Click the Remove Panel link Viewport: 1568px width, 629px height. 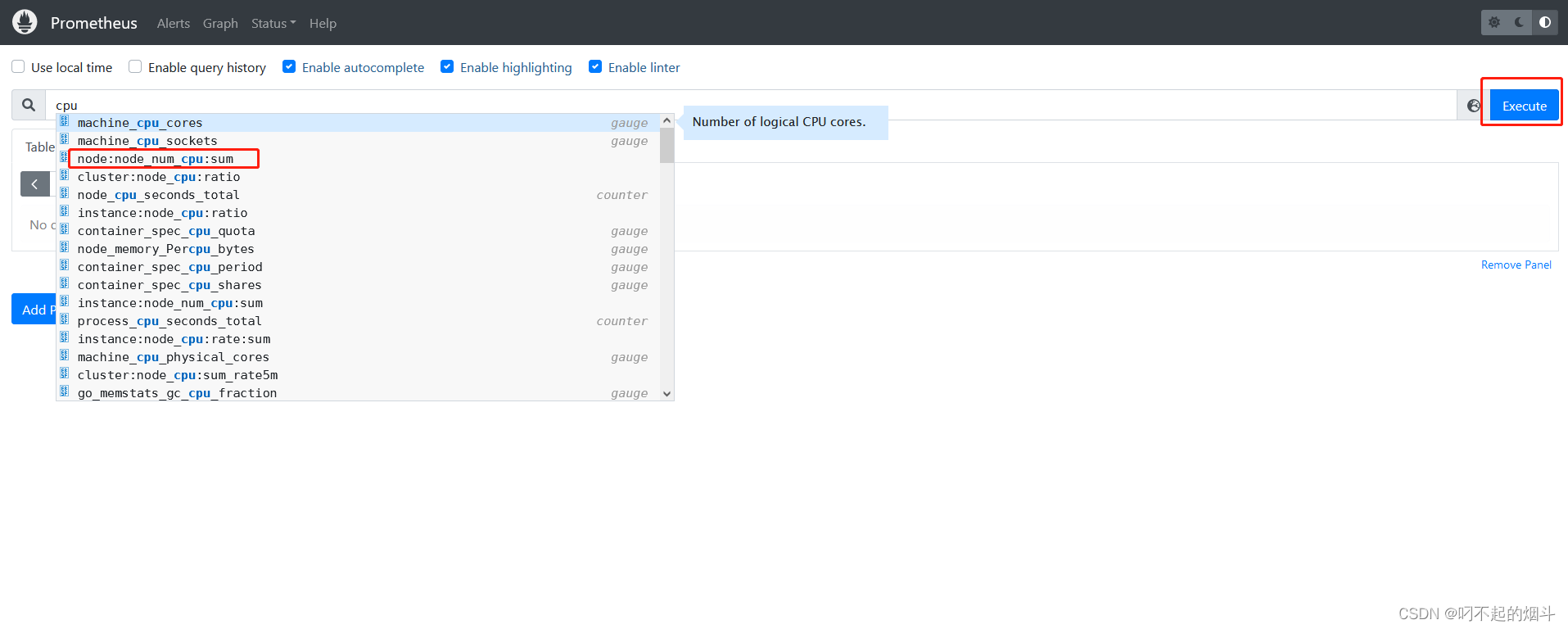(1516, 265)
